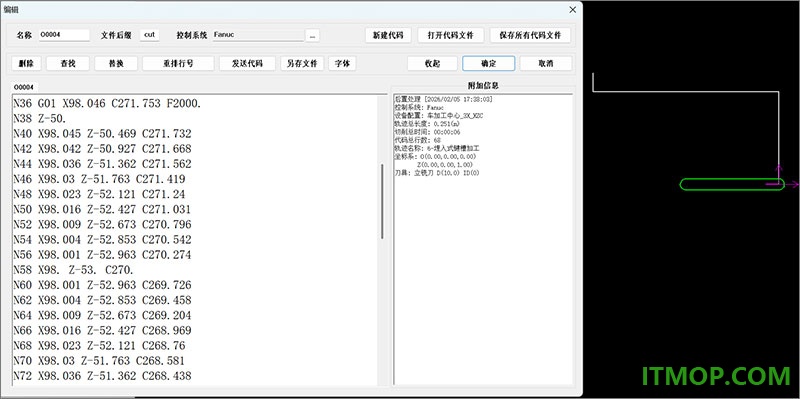The height and width of the screenshot is (399, 800).
Task: Click the green keyway slot toolpath in viewport
Action: (732, 184)
